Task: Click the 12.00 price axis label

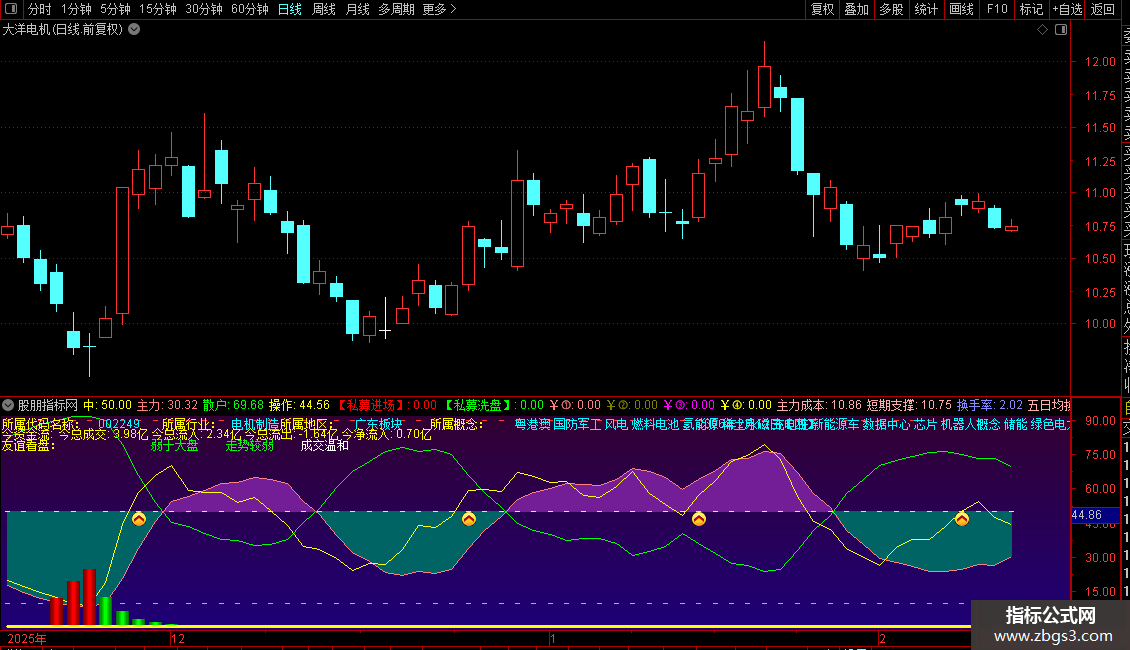Action: 1100,62
